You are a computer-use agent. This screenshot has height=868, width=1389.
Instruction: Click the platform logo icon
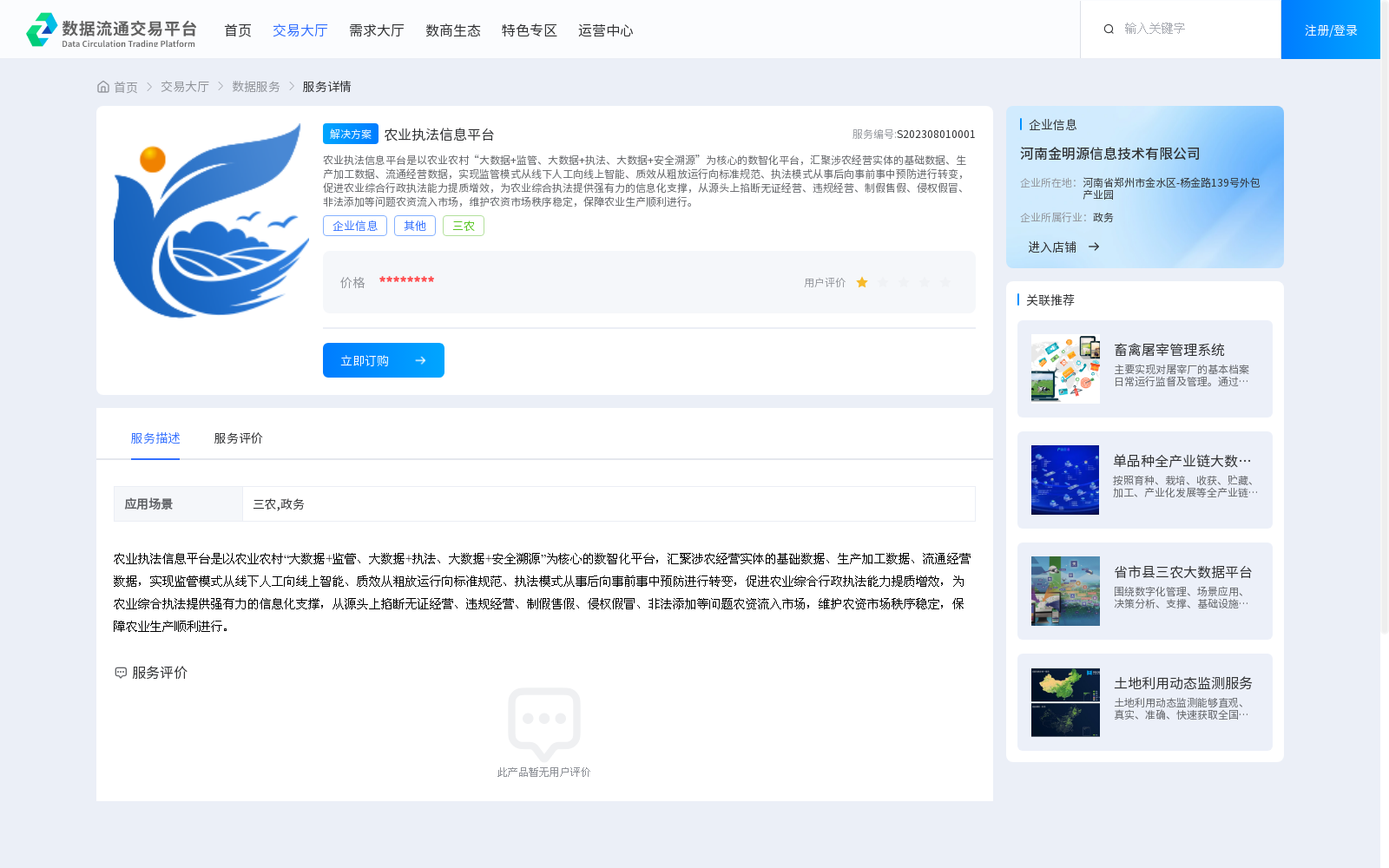(42, 30)
